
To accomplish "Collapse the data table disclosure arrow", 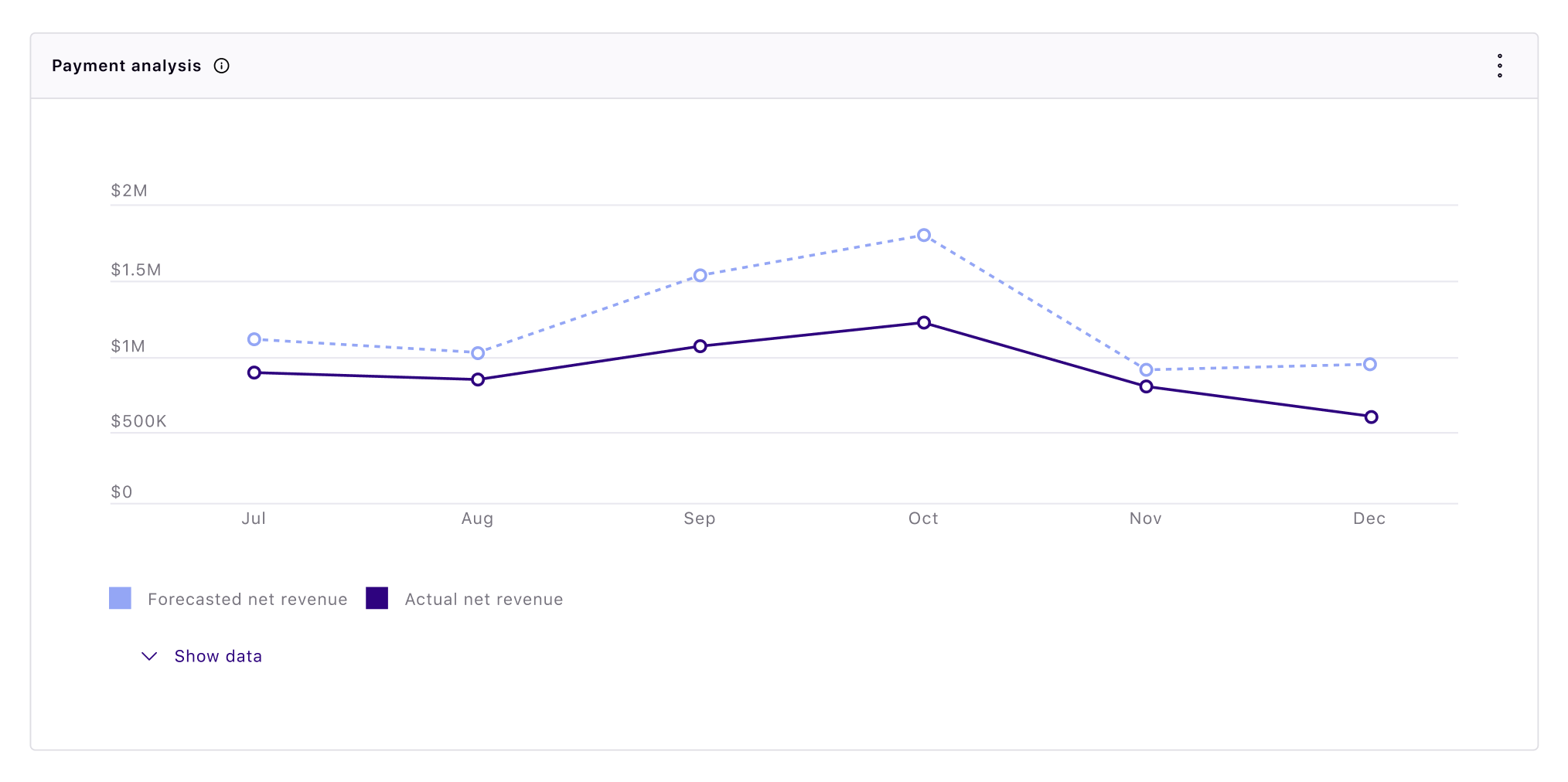I will tap(149, 657).
